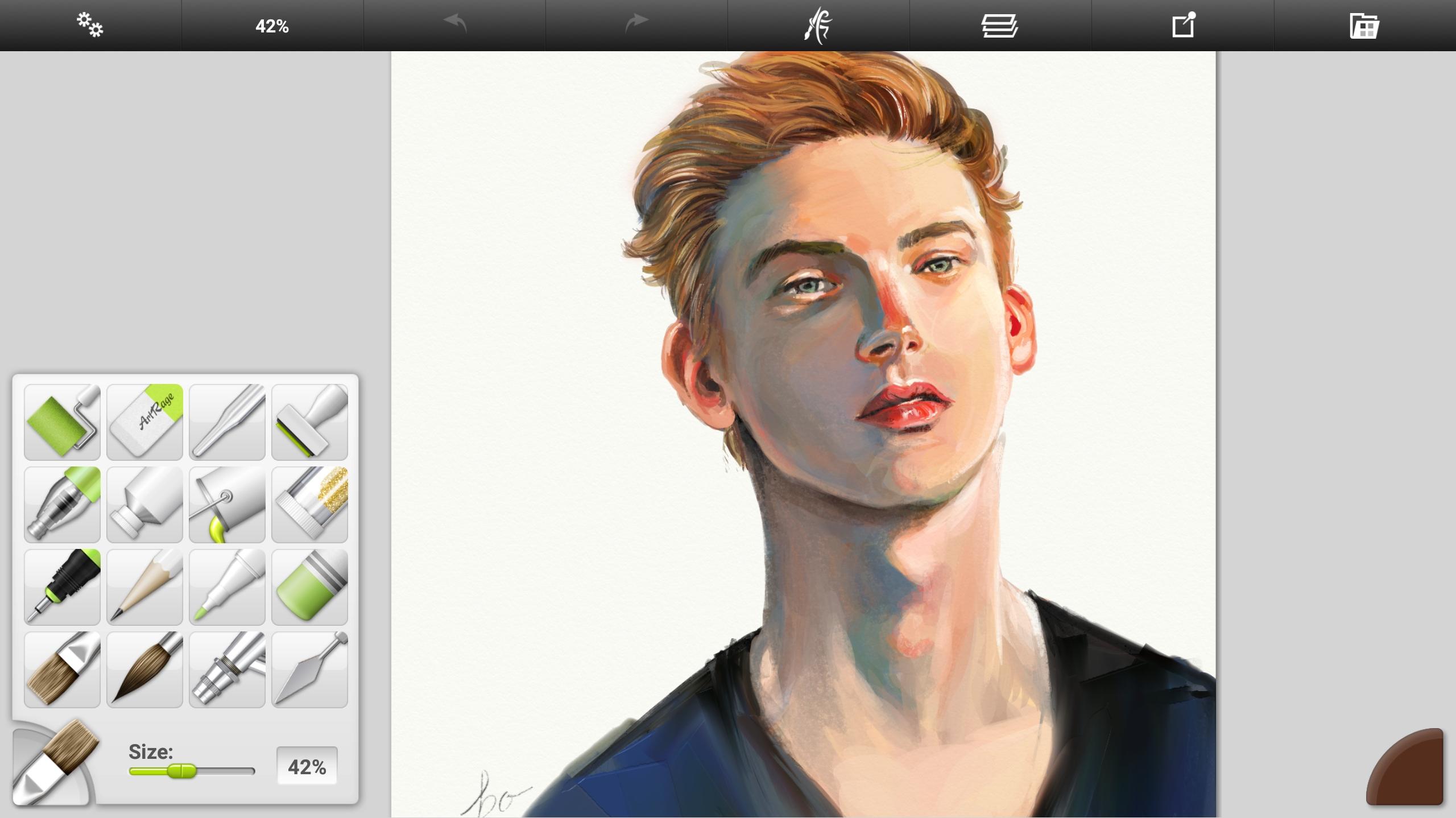This screenshot has height=818, width=1456.
Task: Open the export/share painting option
Action: [x=1183, y=26]
